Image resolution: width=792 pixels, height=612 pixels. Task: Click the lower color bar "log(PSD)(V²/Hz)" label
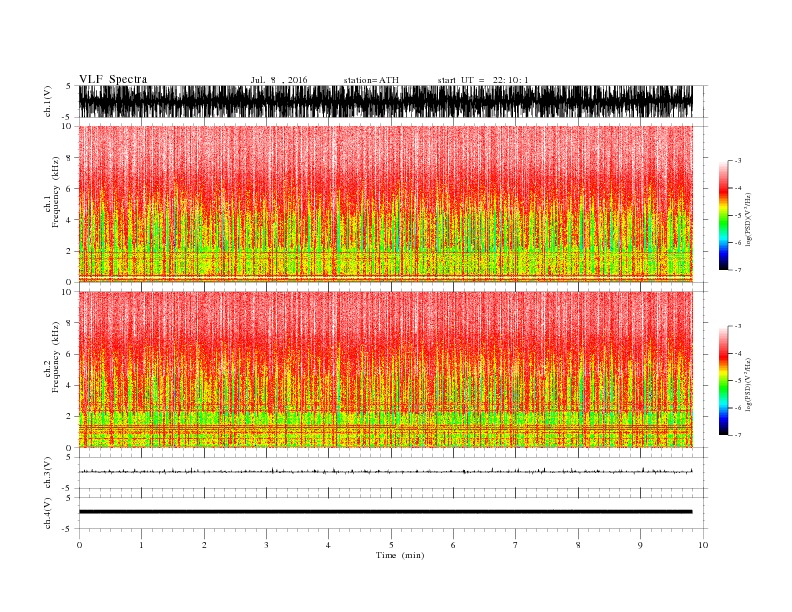(749, 385)
